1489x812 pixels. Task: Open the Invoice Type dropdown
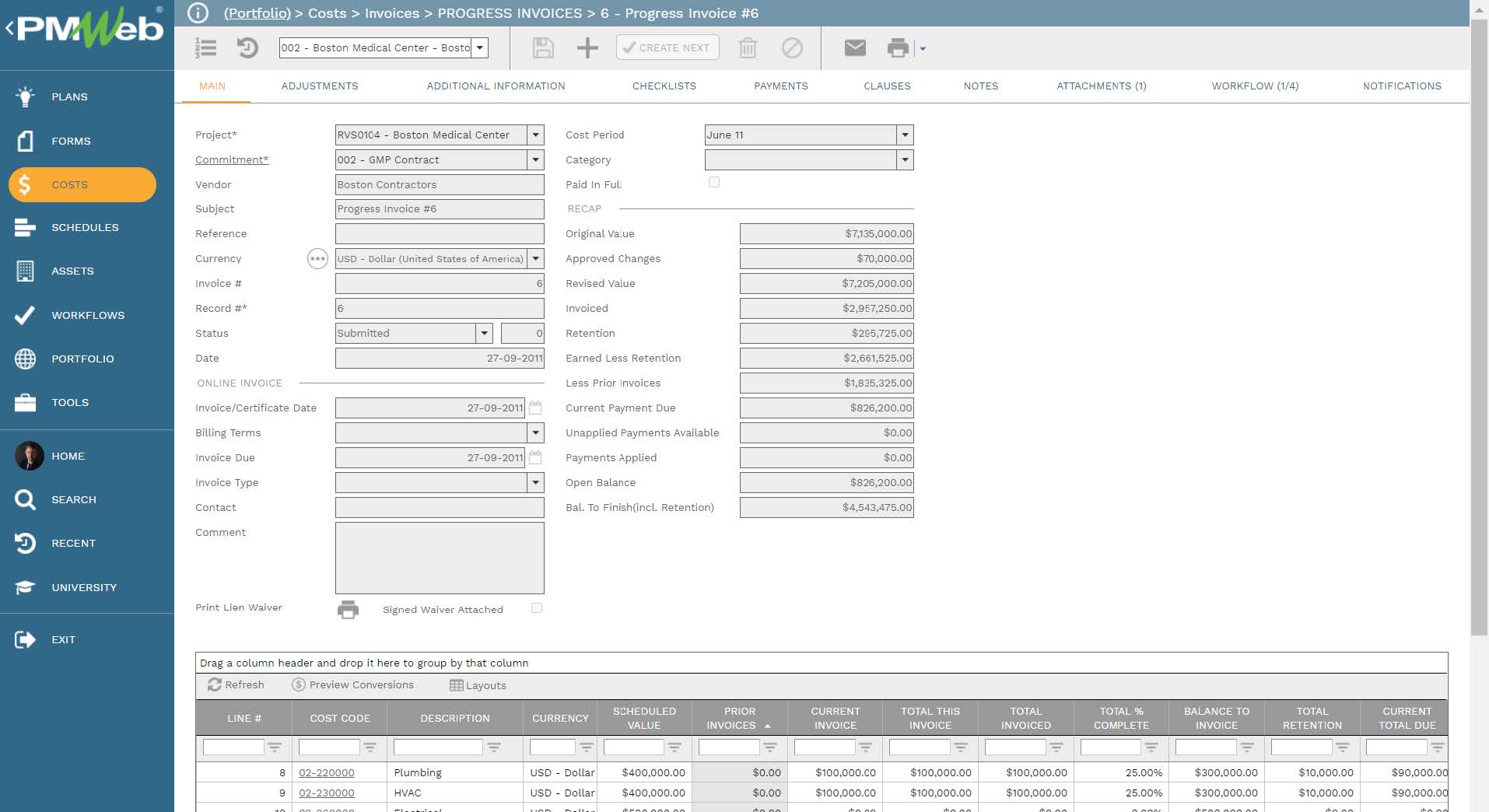click(x=535, y=482)
